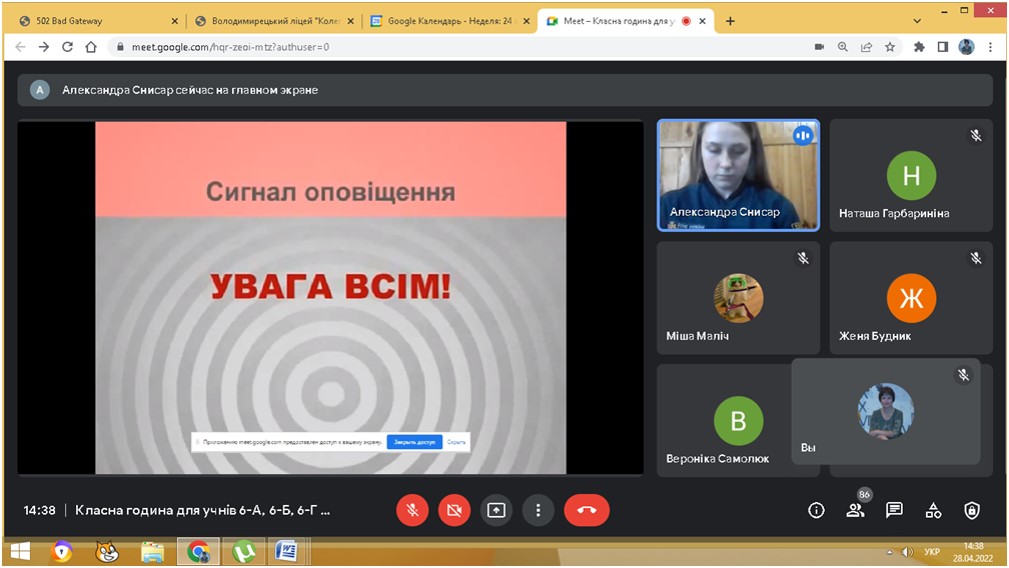Screen dimensions: 1009x568
Task: Open the chat with everyone panel
Action: (894, 510)
